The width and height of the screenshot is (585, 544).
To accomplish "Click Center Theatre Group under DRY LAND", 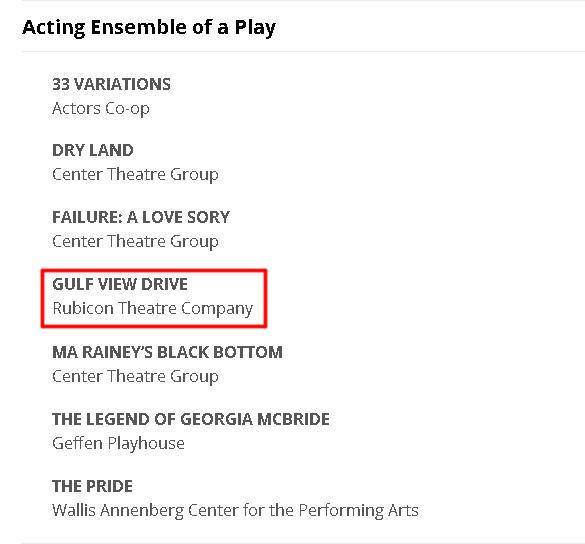I will tap(135, 175).
